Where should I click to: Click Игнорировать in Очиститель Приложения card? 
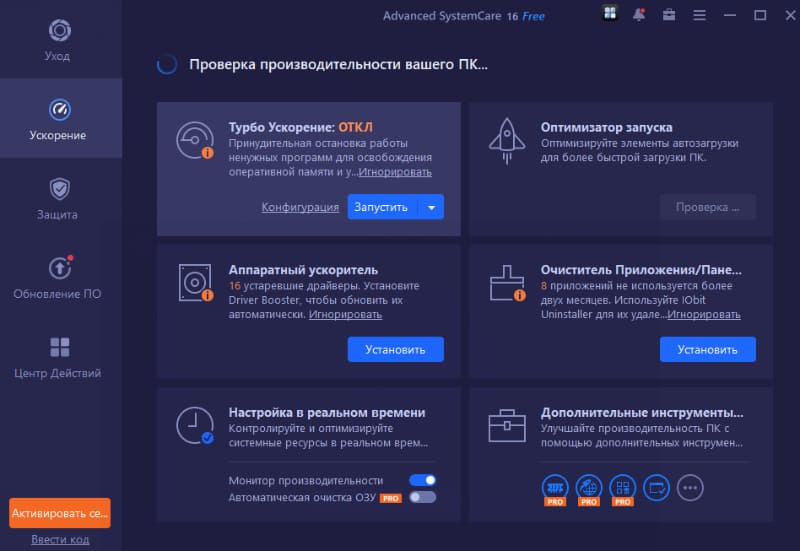(x=704, y=315)
